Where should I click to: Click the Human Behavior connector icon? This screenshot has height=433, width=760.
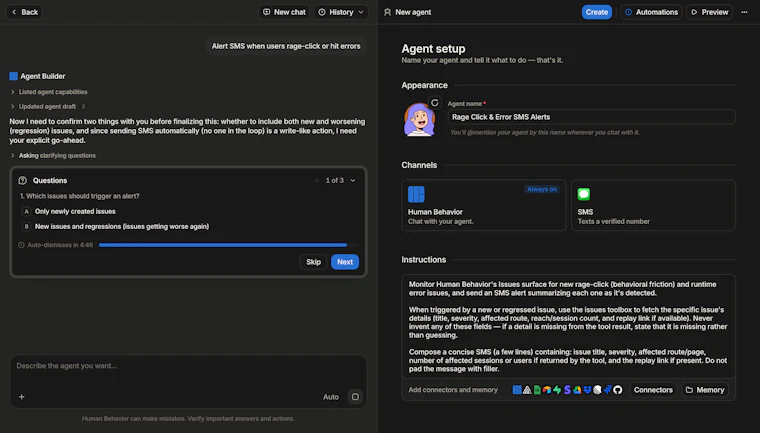click(517, 390)
